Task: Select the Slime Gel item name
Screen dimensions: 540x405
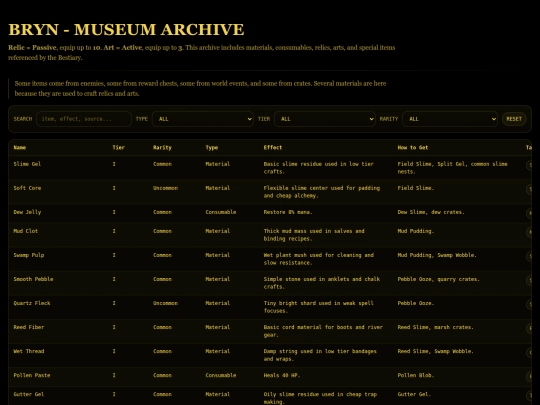Action: click(x=27, y=164)
